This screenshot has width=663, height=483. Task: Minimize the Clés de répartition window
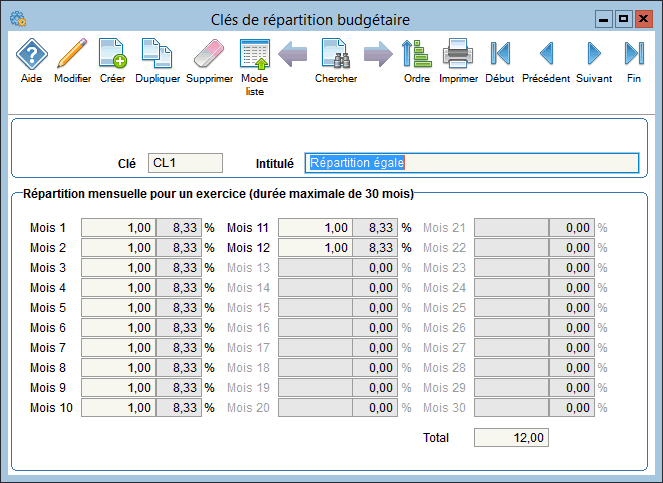[604, 19]
